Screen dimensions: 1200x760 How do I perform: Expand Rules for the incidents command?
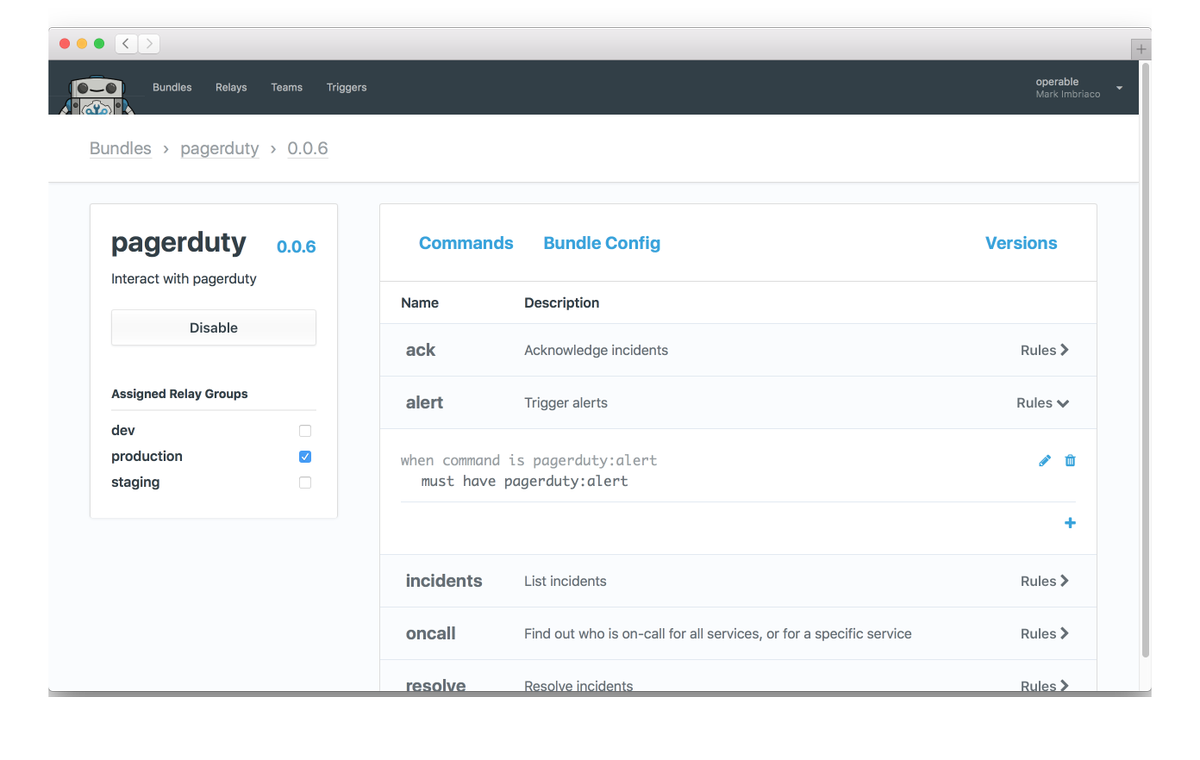pyautogui.click(x=1045, y=581)
